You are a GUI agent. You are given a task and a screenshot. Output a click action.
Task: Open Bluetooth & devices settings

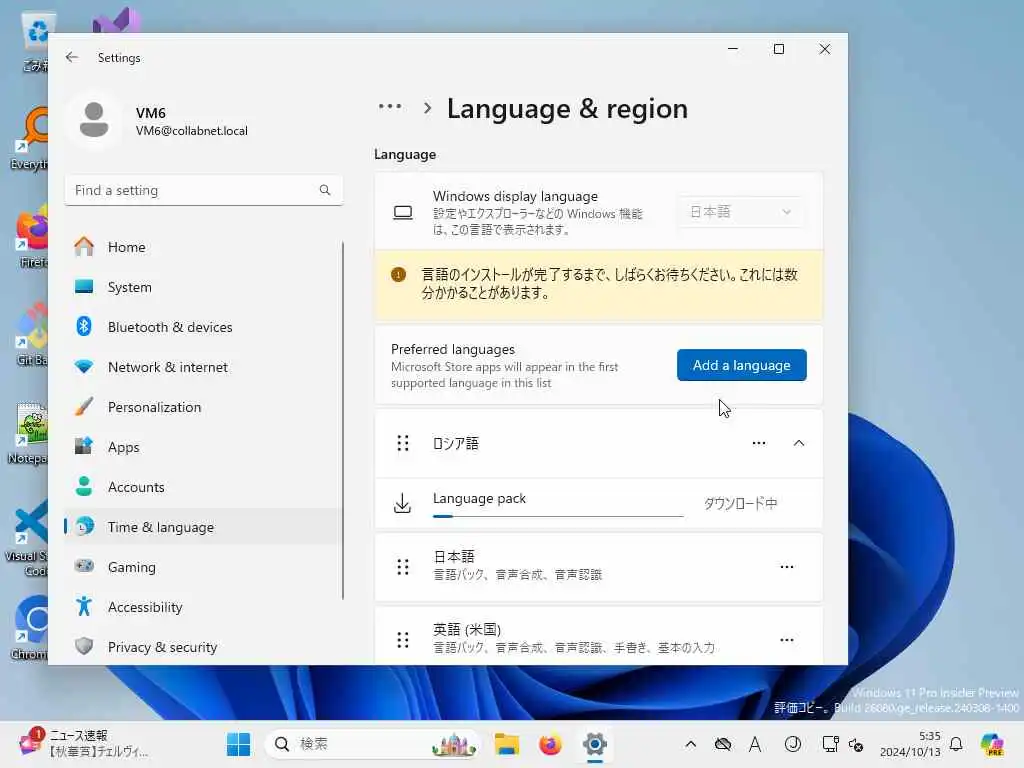pyautogui.click(x=203, y=327)
